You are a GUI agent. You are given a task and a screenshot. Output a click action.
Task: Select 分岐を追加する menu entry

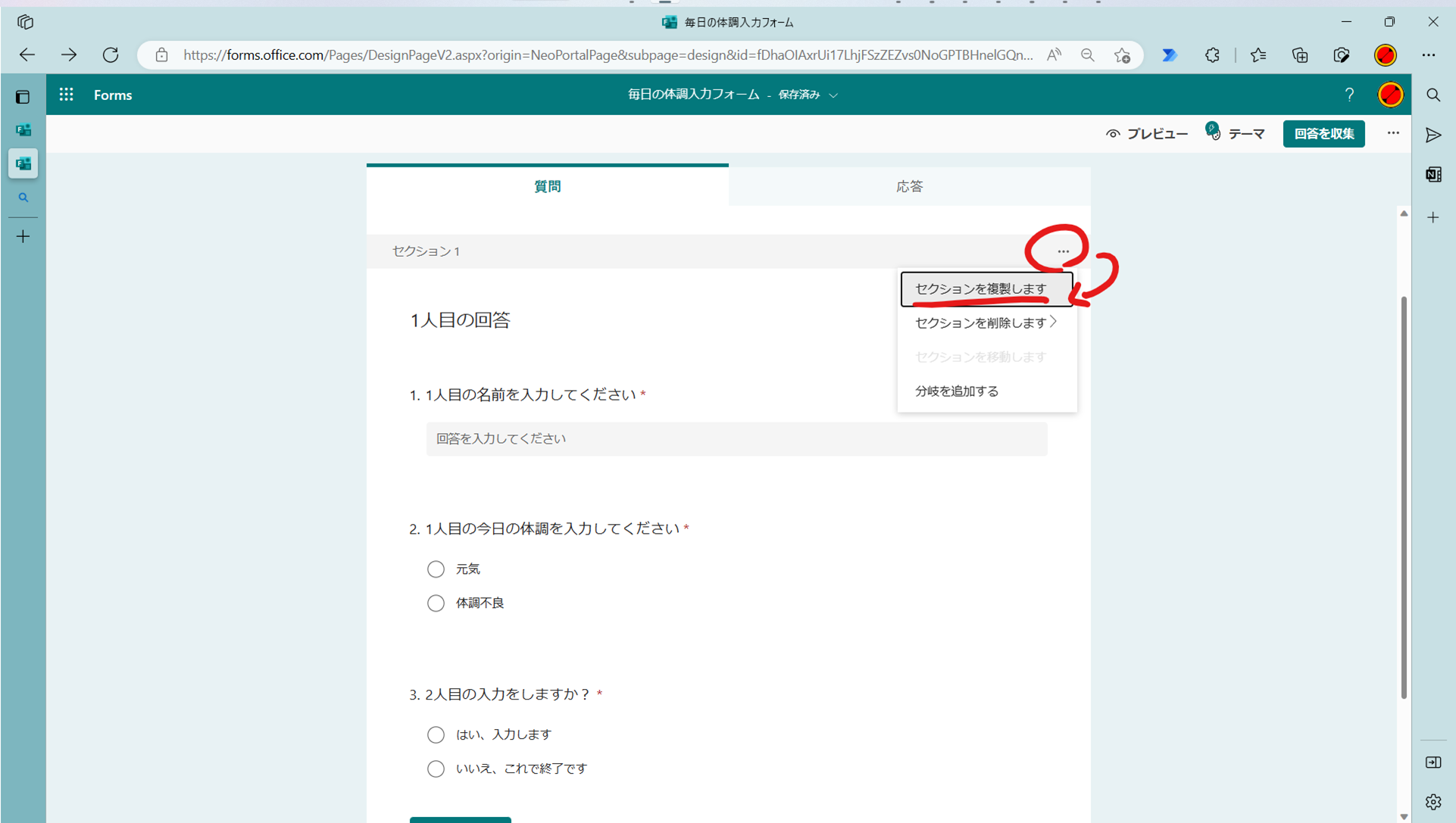pyautogui.click(x=957, y=391)
